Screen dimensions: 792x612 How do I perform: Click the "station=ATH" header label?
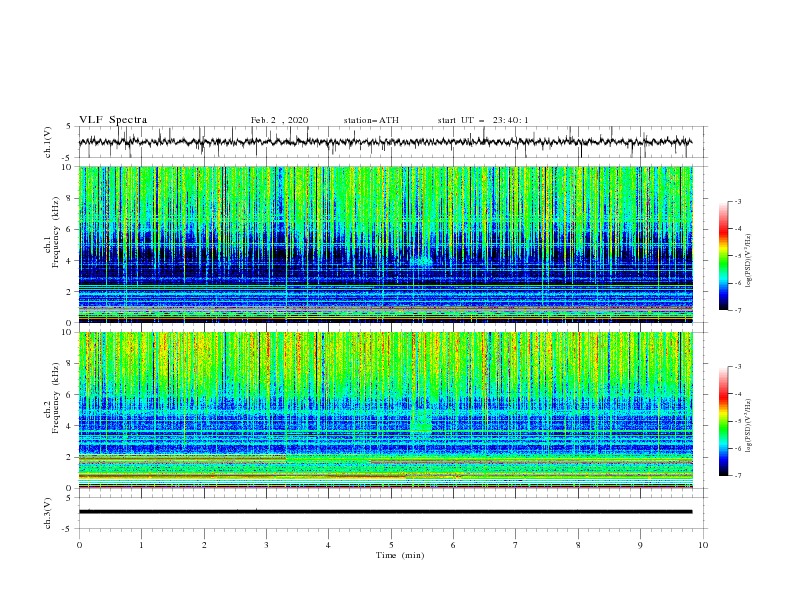pos(371,120)
